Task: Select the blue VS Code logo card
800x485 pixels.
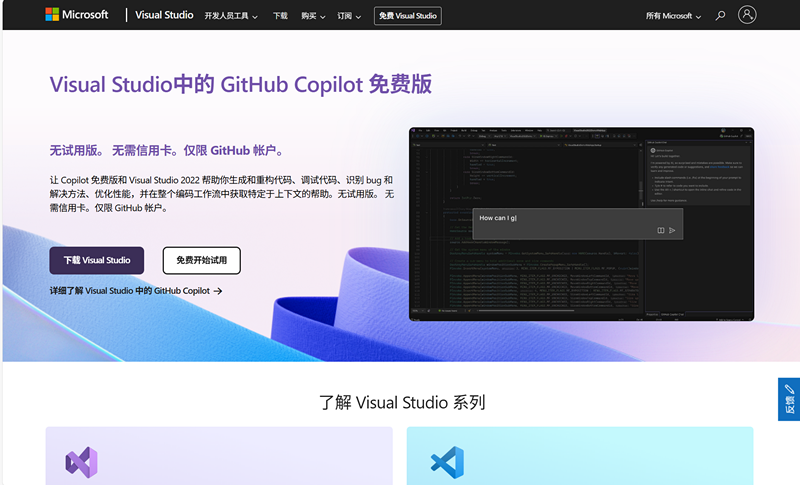Action: click(x=580, y=456)
